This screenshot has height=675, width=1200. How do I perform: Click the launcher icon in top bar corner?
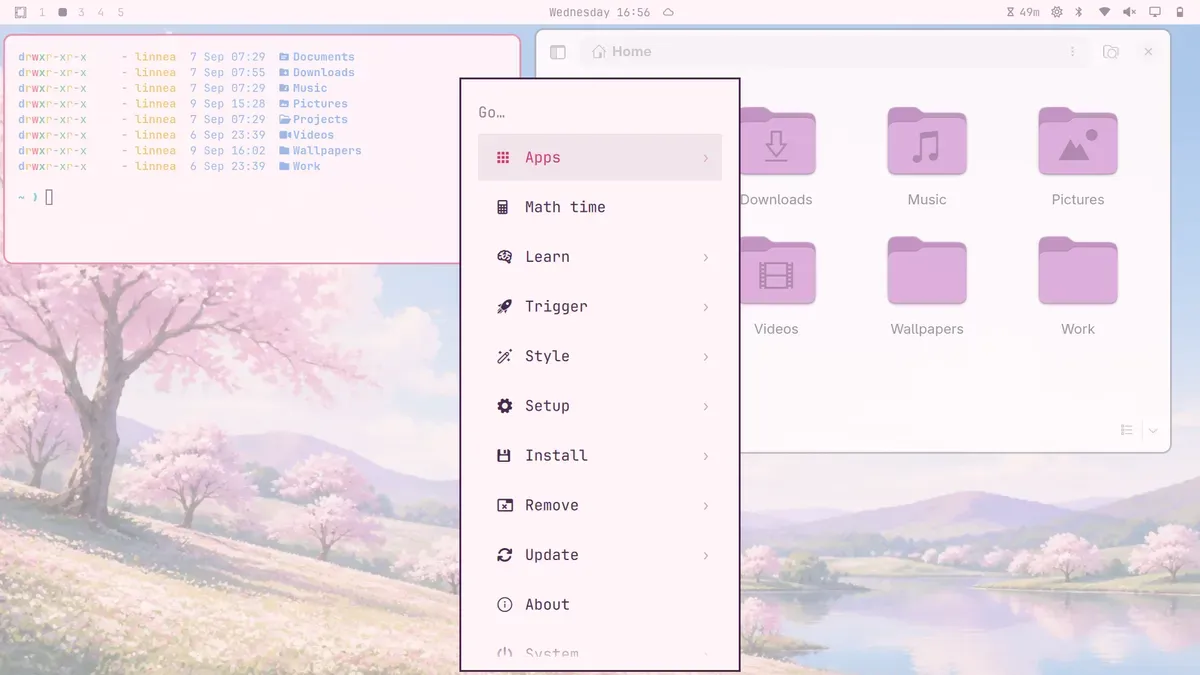tap(20, 12)
